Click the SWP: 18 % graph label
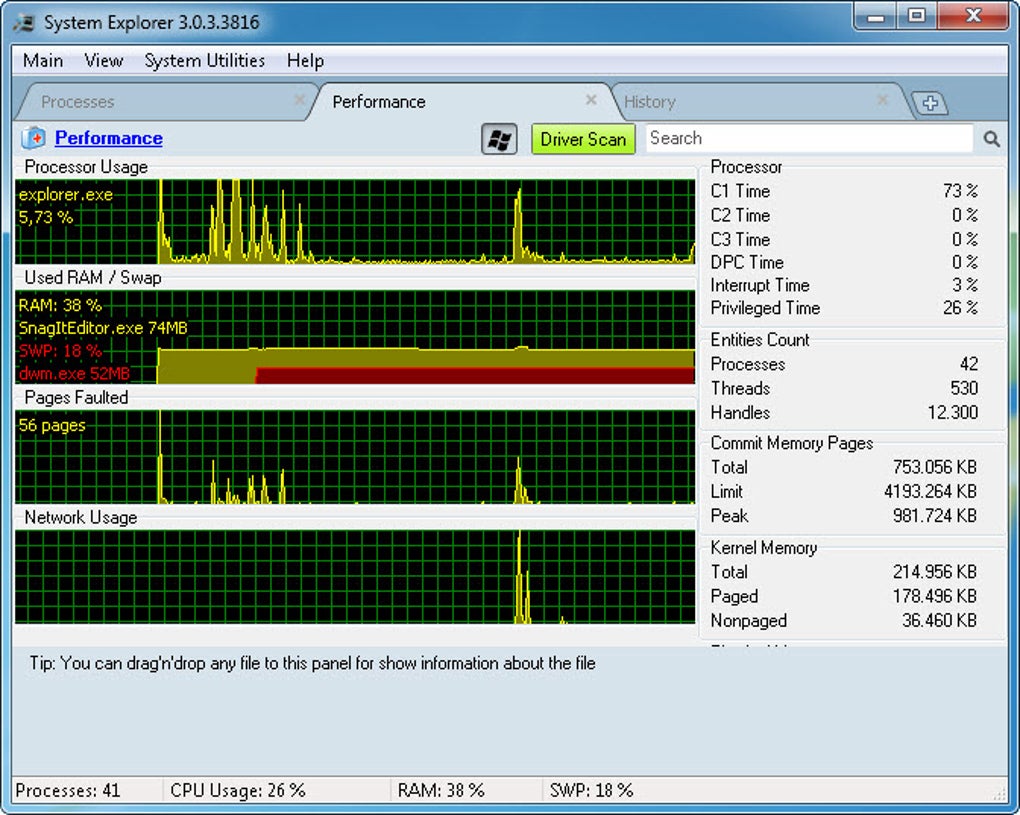1020x815 pixels. 60,351
